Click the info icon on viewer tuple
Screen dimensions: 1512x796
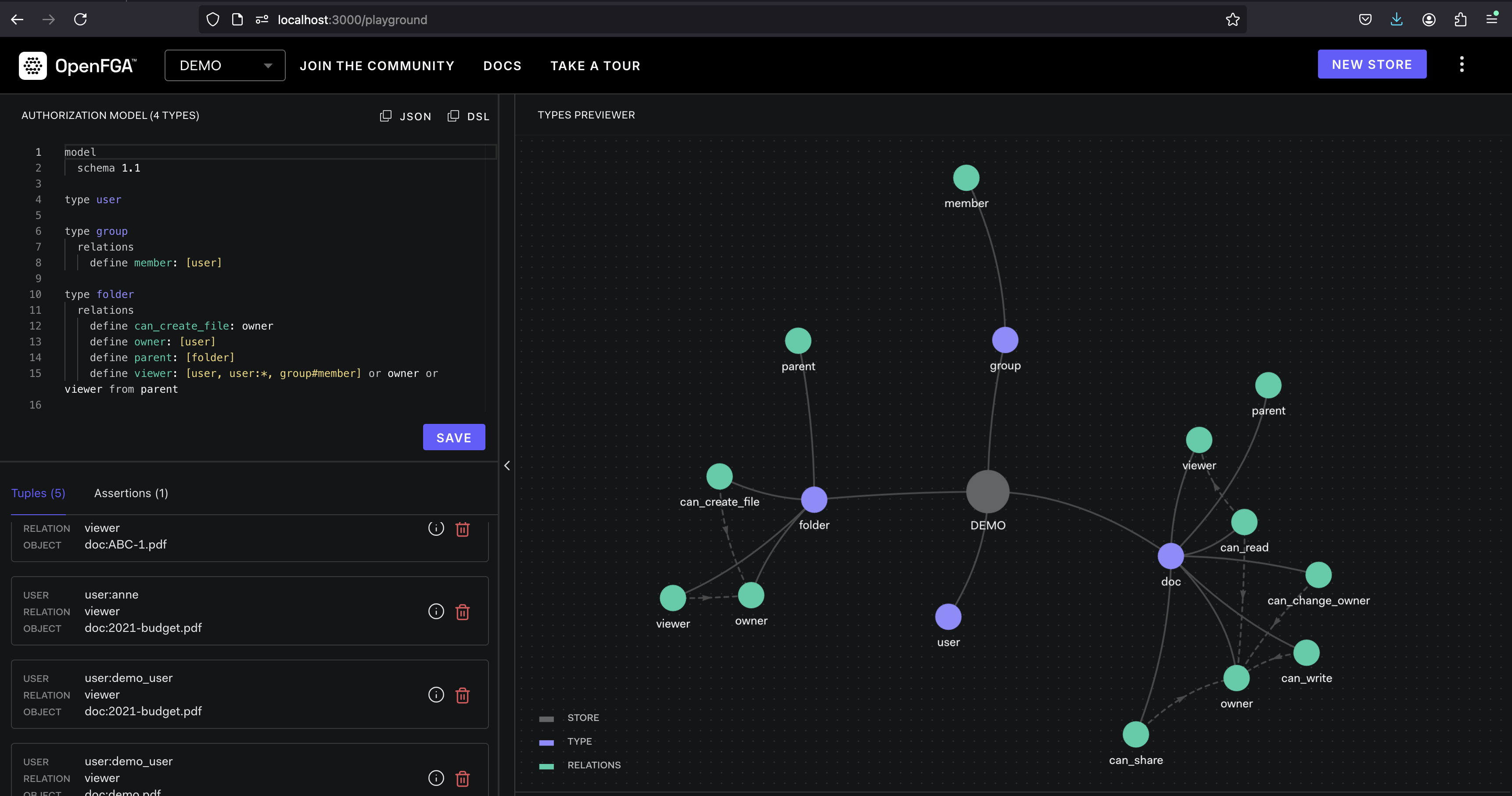click(435, 528)
